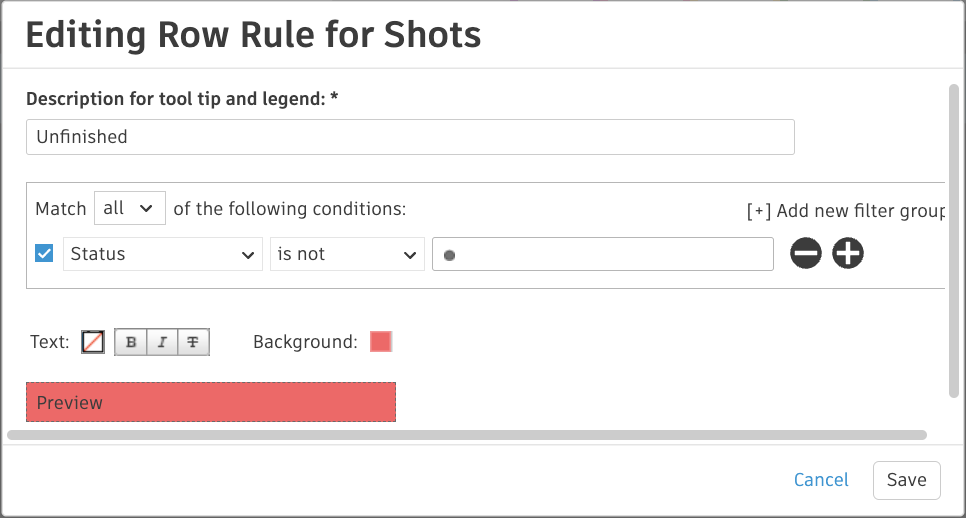
Task: Toggle bold text formatting
Action: (x=131, y=342)
